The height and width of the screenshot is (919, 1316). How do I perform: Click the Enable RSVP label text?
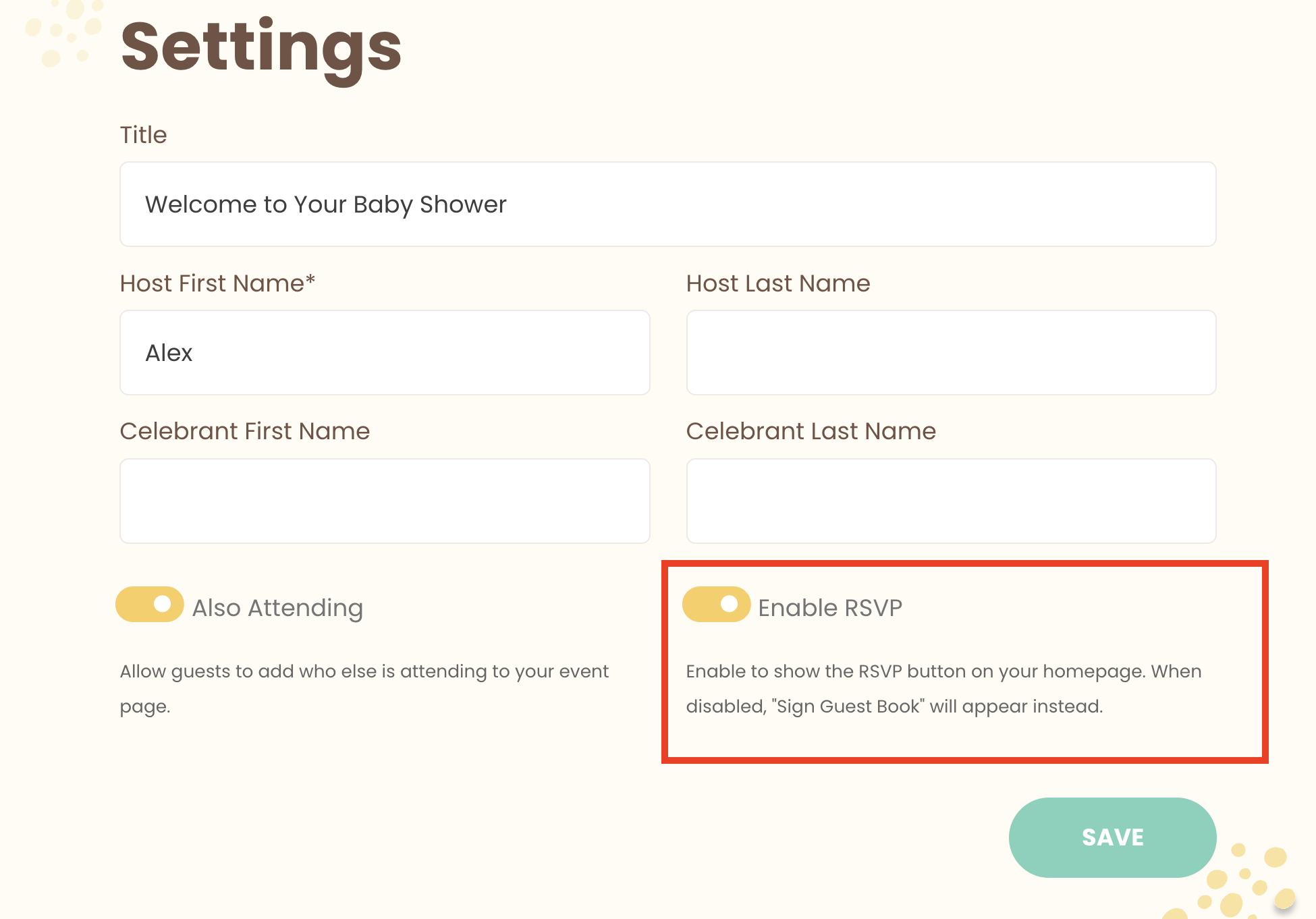point(830,607)
